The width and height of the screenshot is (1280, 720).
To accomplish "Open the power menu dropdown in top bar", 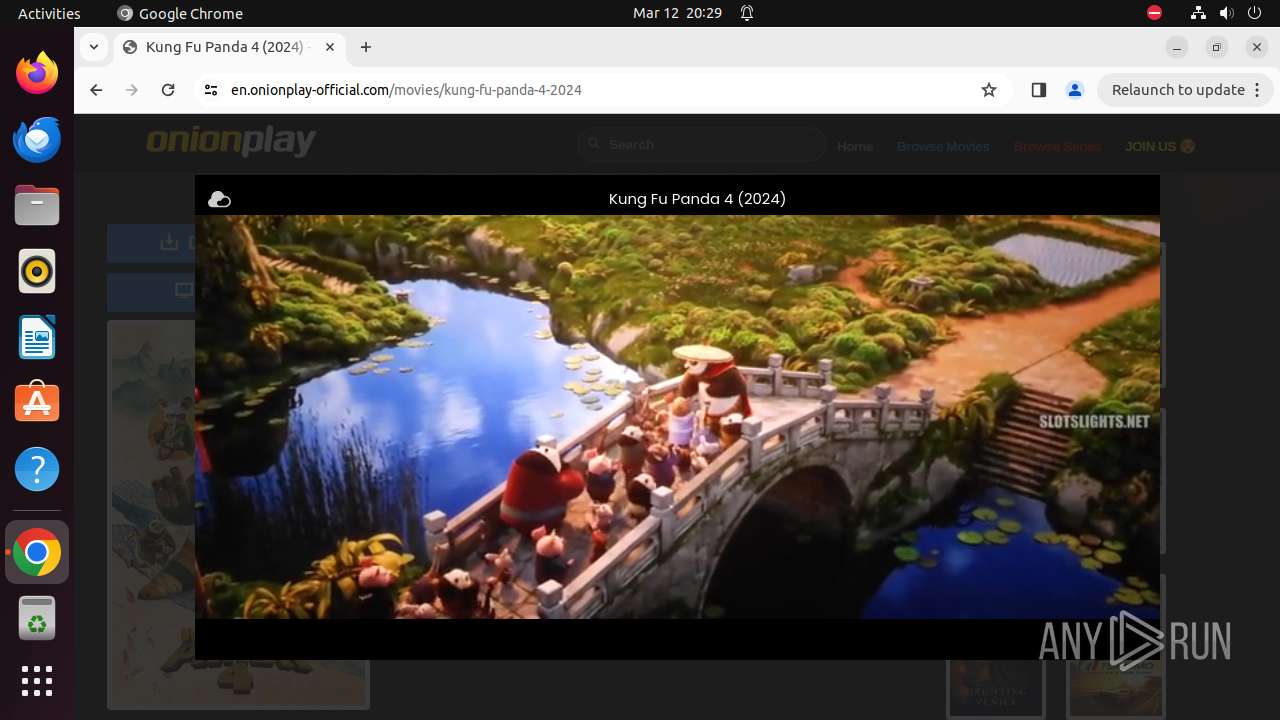I will pyautogui.click(x=1256, y=13).
